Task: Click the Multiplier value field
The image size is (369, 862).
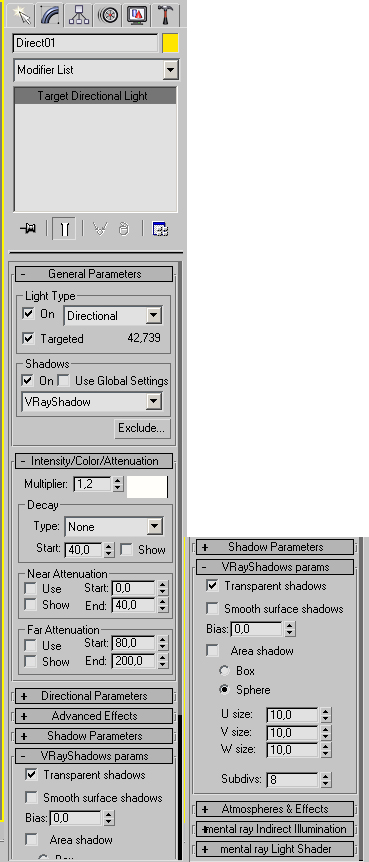Action: click(92, 484)
